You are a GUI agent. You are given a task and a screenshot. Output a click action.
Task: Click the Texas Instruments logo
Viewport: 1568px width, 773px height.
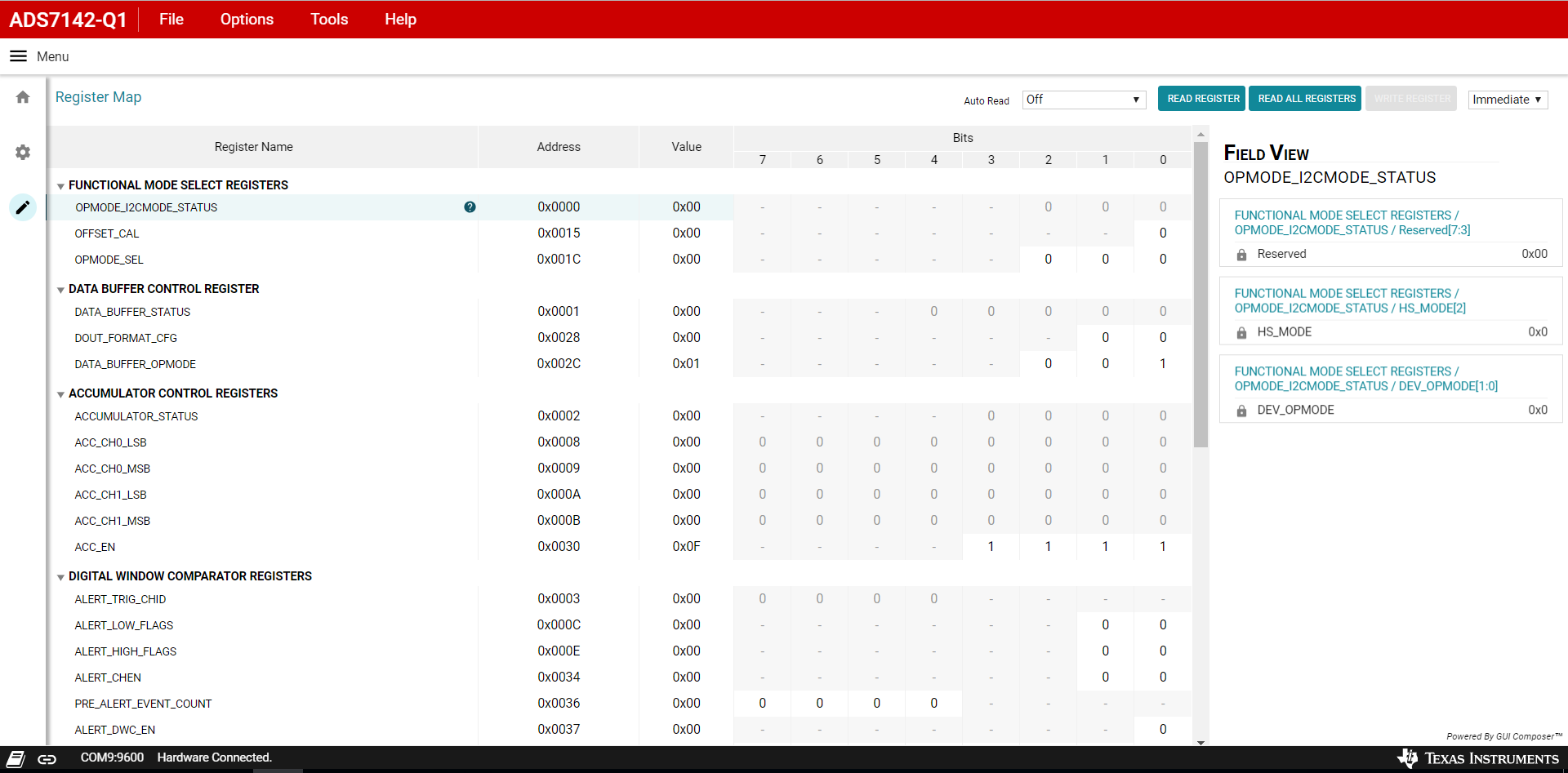1477,758
